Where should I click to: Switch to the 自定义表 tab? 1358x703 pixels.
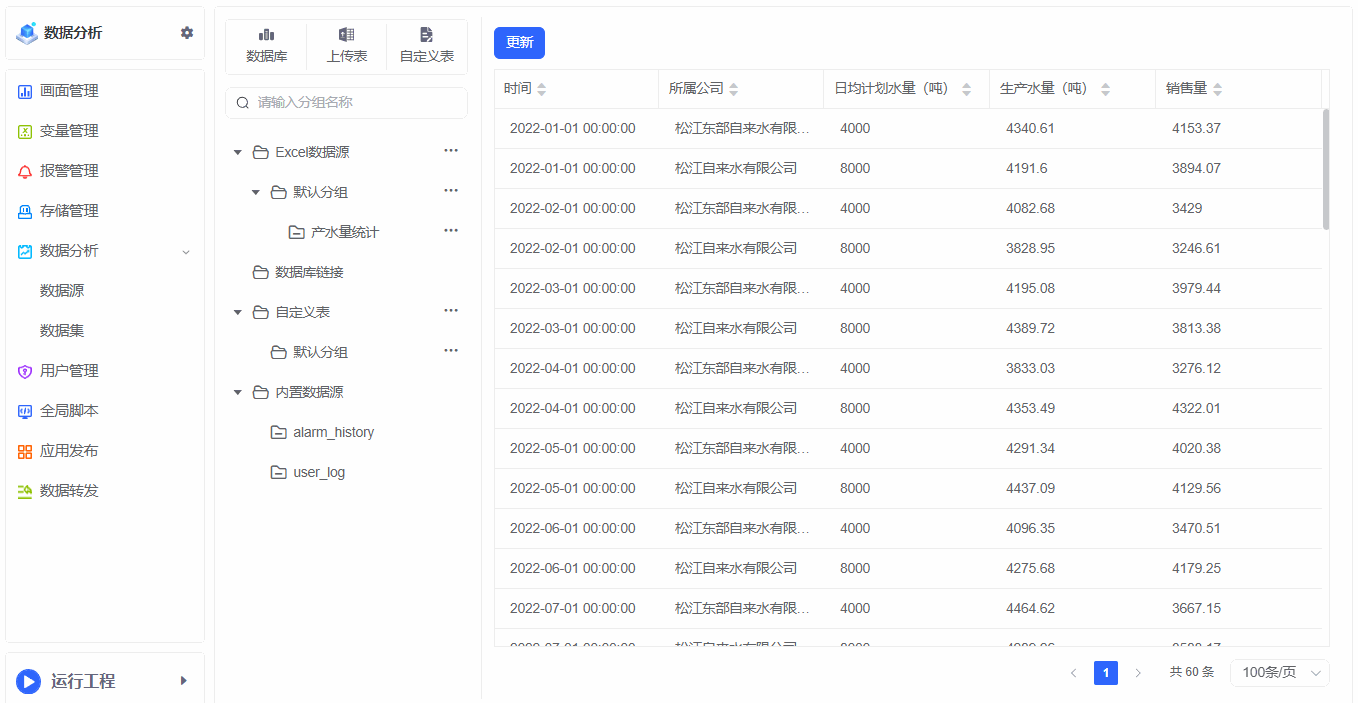tap(427, 46)
